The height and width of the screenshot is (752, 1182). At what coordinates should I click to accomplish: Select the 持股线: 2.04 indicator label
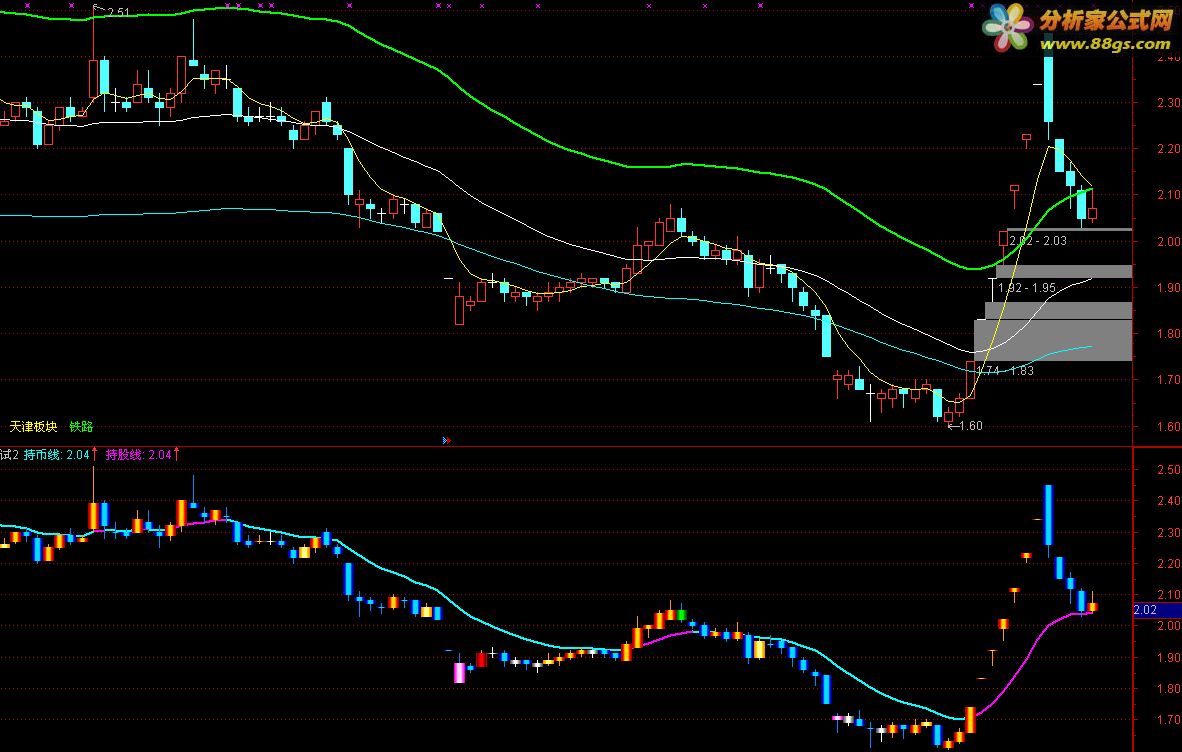click(x=139, y=454)
